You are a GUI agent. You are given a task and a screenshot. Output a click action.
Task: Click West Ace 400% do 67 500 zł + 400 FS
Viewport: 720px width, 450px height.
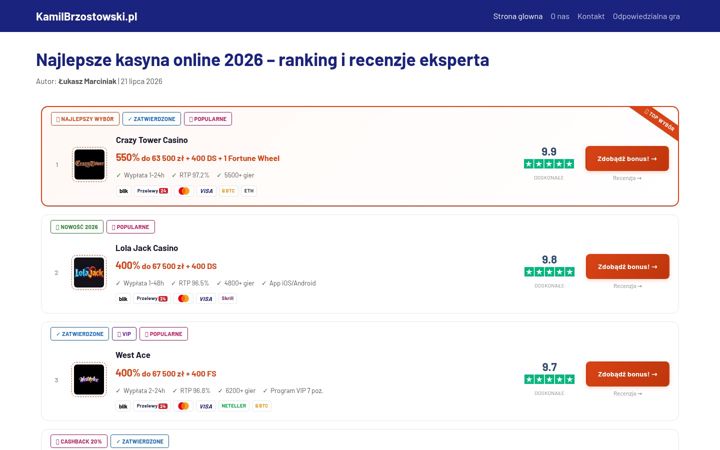coord(165,373)
